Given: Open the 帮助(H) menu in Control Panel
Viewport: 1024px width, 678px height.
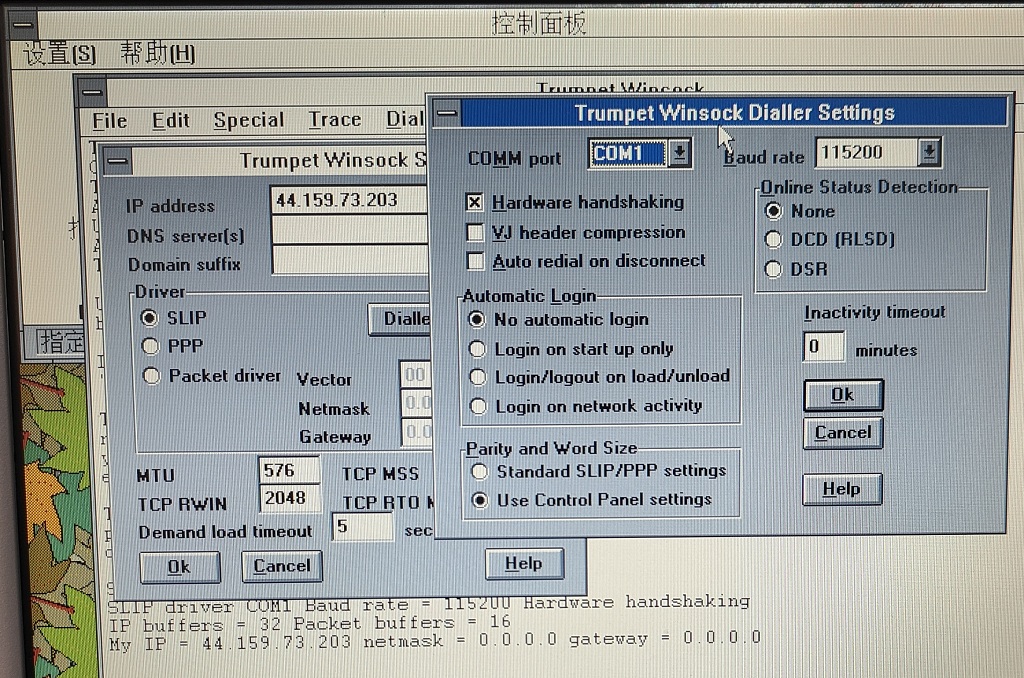Looking at the screenshot, I should [x=157, y=54].
